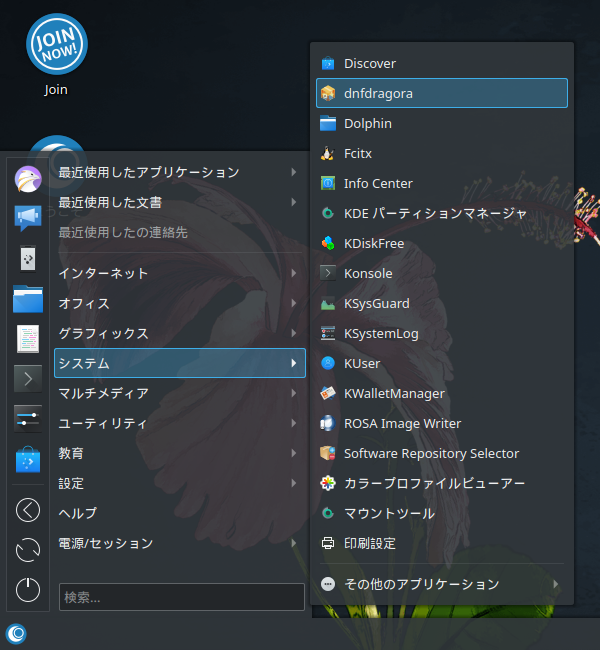Image resolution: width=600 pixels, height=650 pixels.
Task: Launch terminal icon in favorites sidebar
Action: click(28, 378)
